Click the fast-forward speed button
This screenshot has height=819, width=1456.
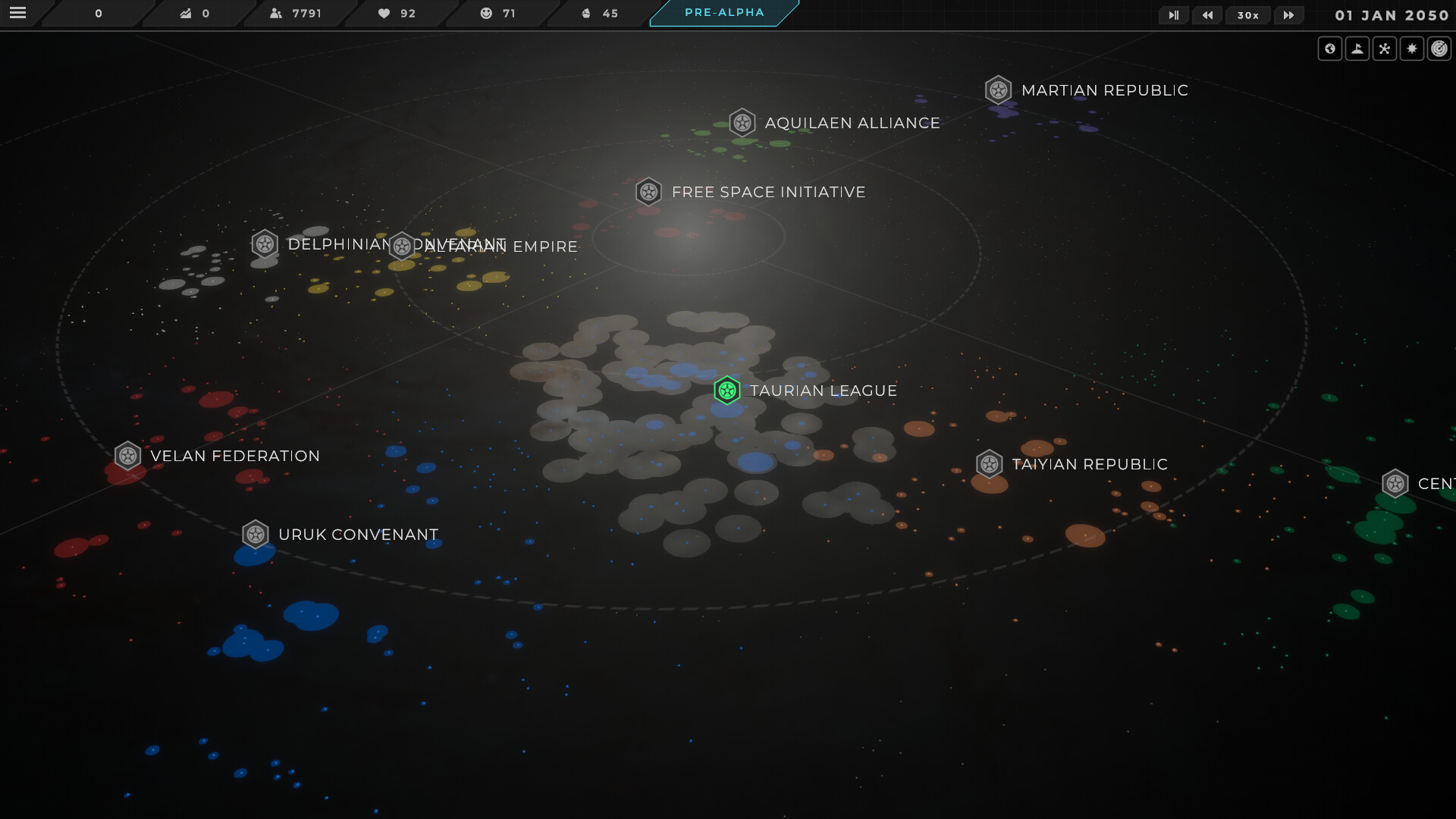pyautogui.click(x=1288, y=14)
